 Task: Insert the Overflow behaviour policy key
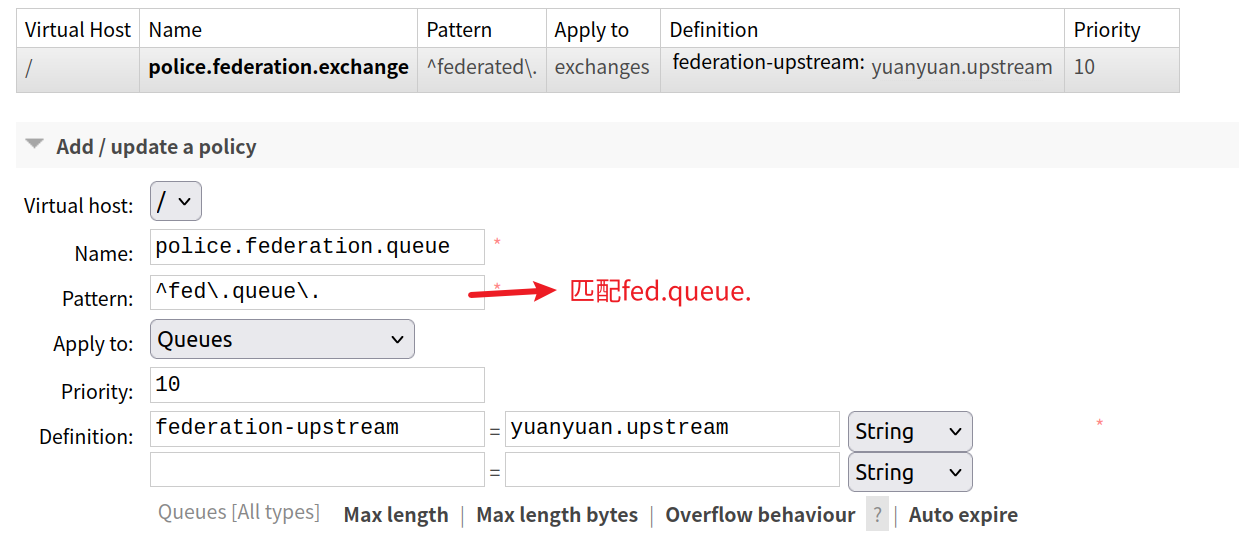click(760, 515)
